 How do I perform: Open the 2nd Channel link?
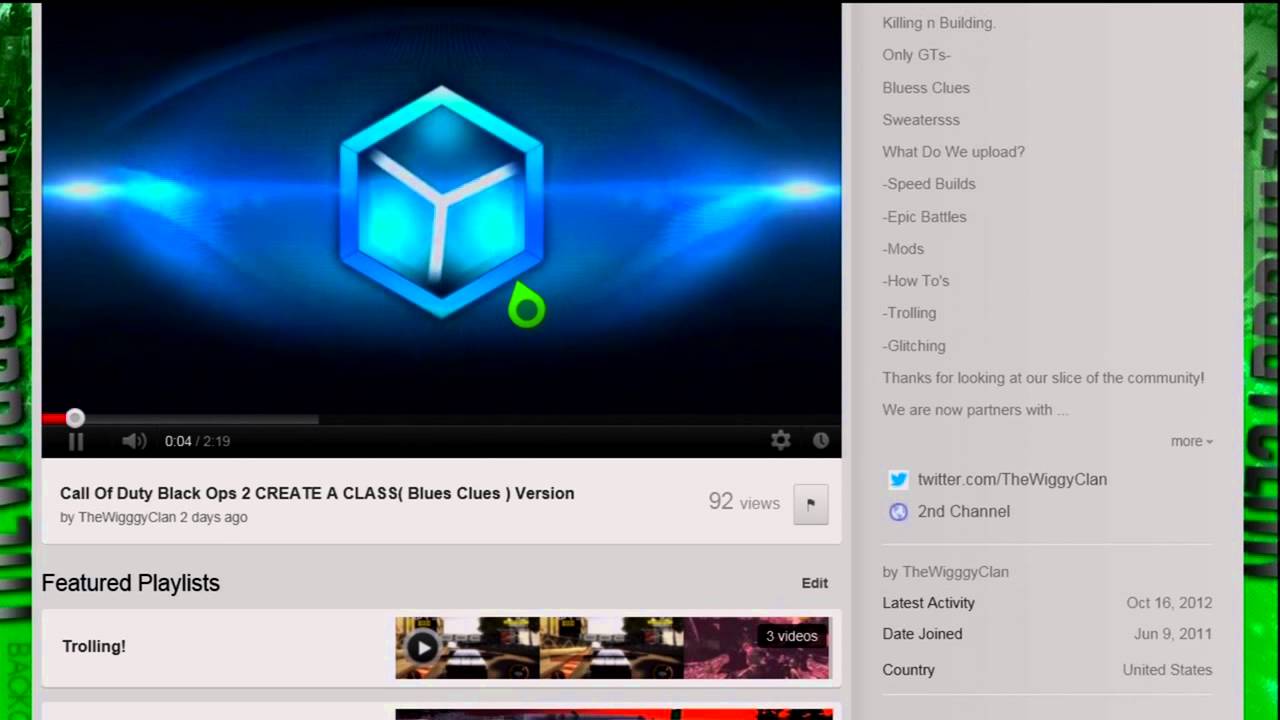964,511
